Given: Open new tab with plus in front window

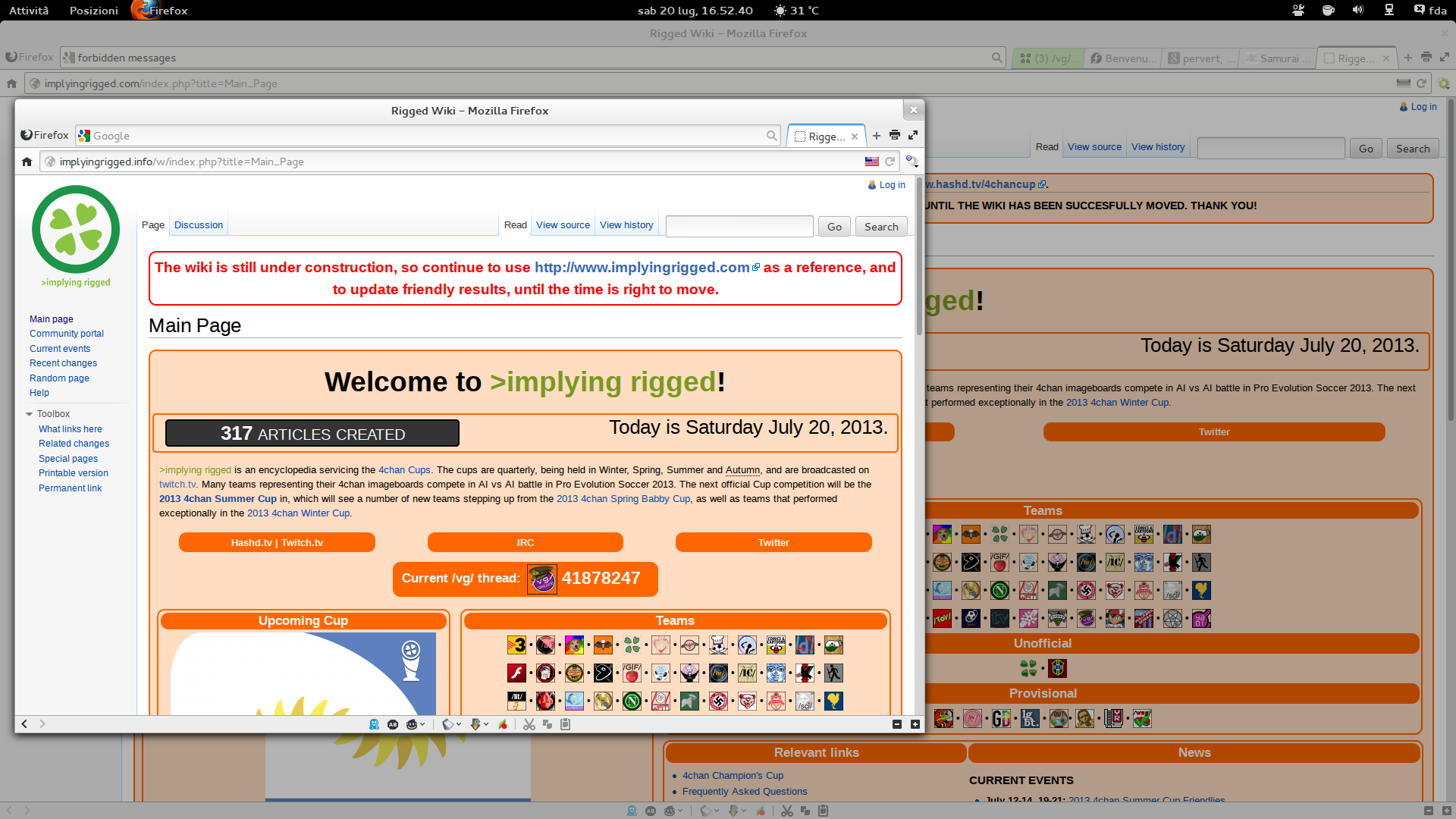Looking at the screenshot, I should tap(877, 136).
